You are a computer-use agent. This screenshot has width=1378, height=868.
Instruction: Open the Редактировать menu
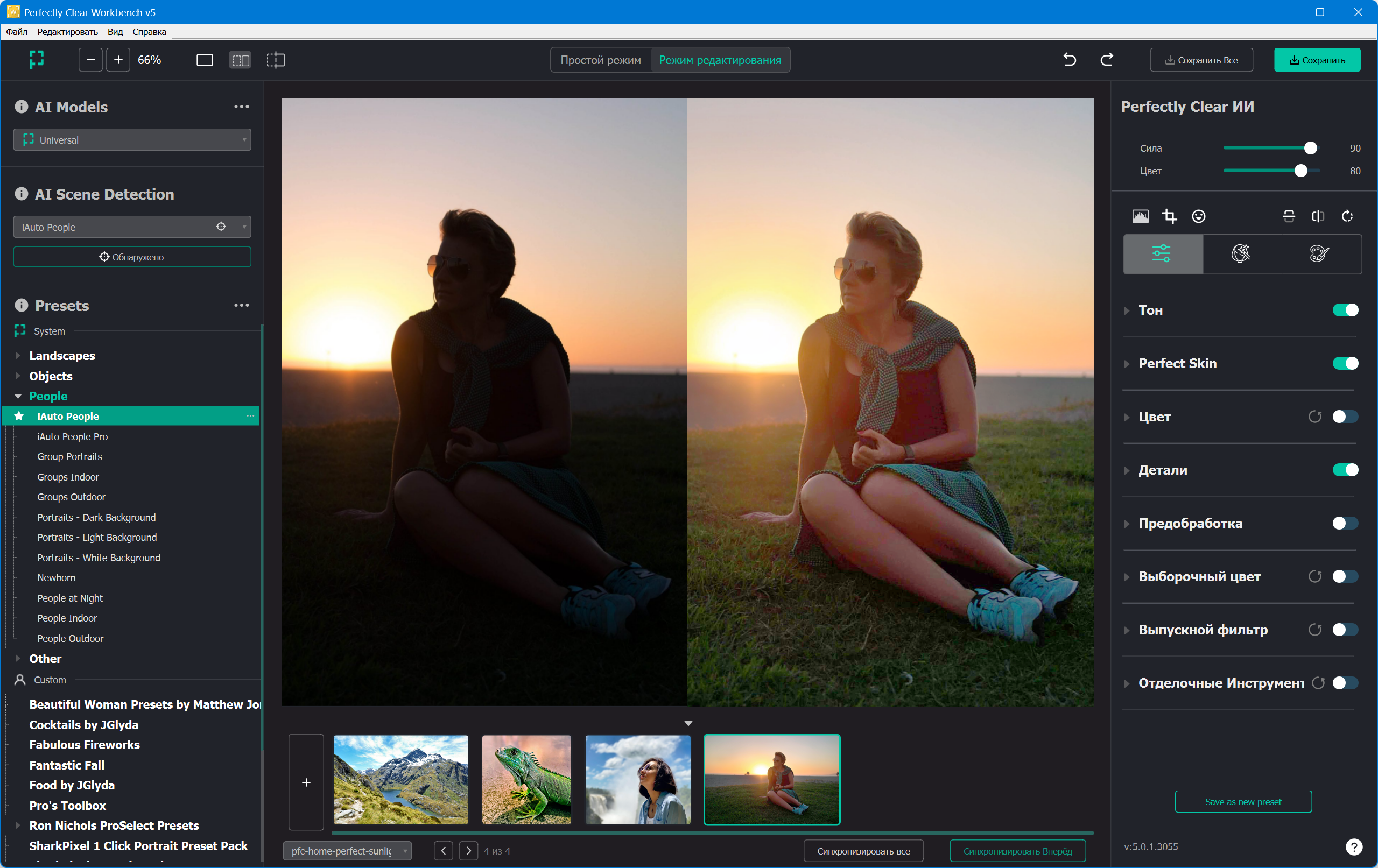coord(67,32)
